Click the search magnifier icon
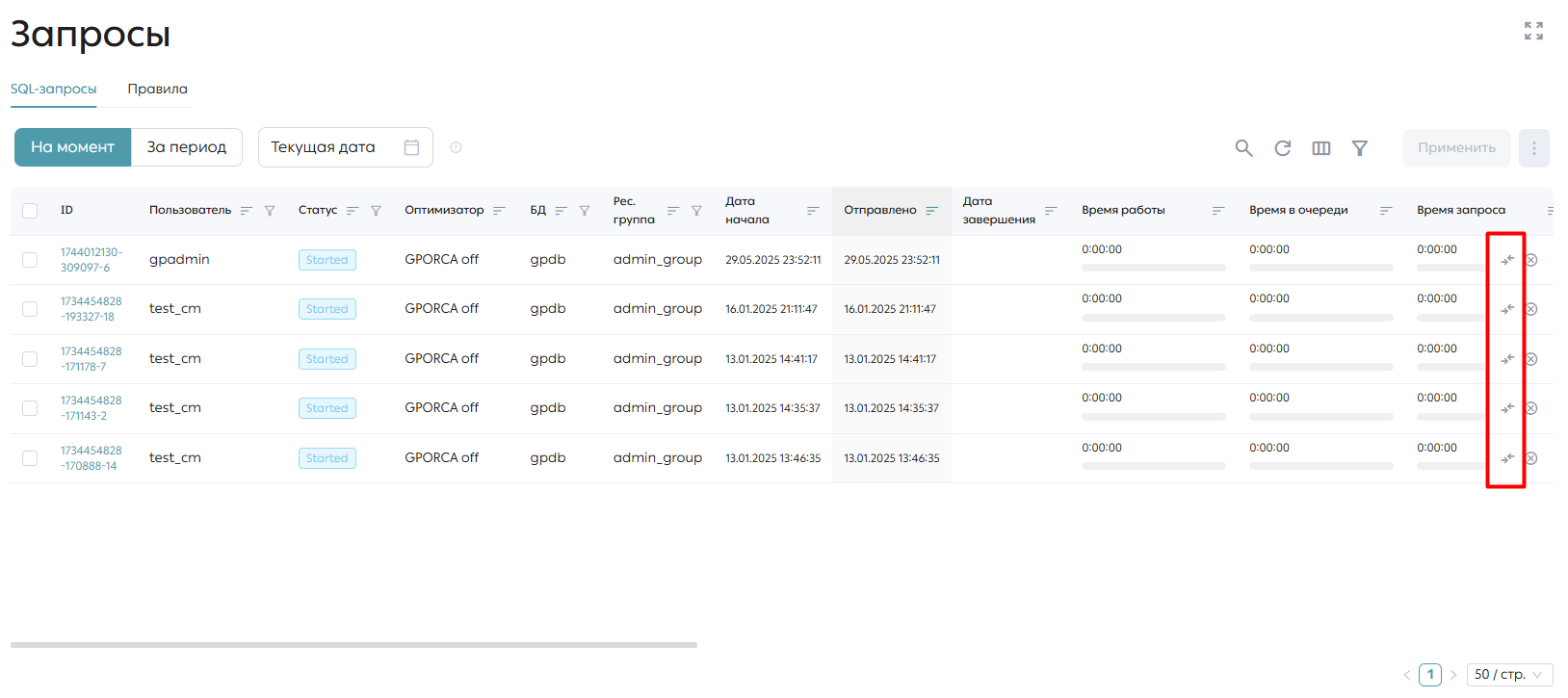The image size is (1568, 698). click(1243, 148)
